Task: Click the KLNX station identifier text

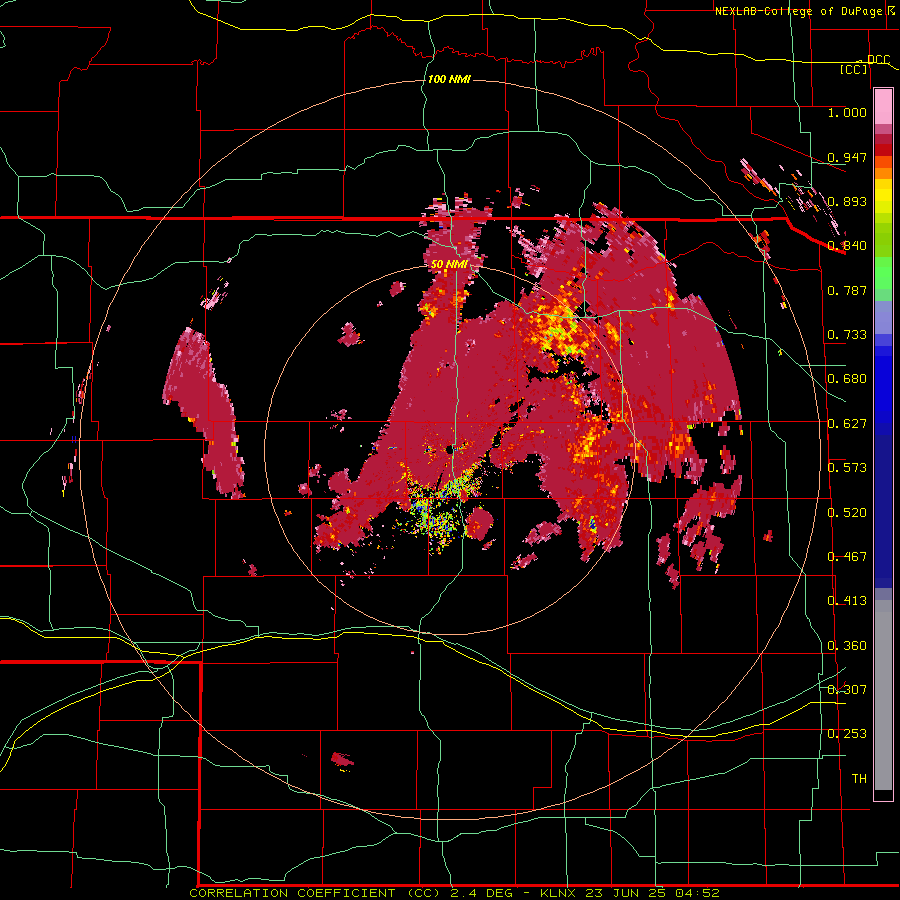Action: click(559, 893)
